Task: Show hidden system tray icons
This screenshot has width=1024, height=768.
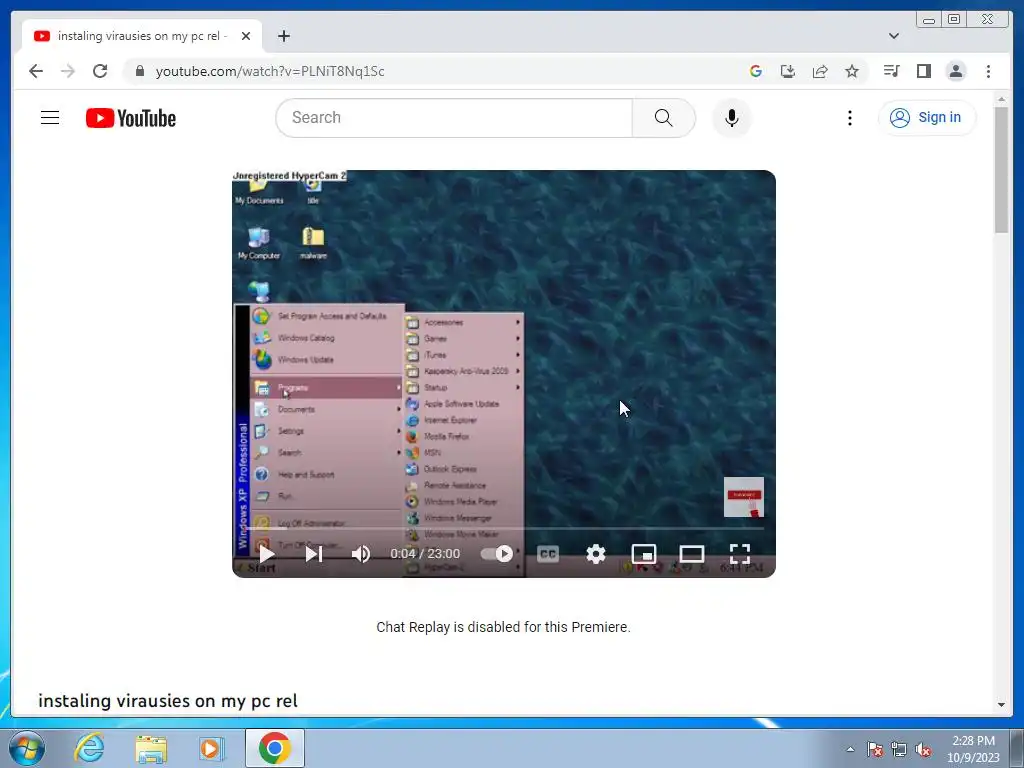Action: 850,749
